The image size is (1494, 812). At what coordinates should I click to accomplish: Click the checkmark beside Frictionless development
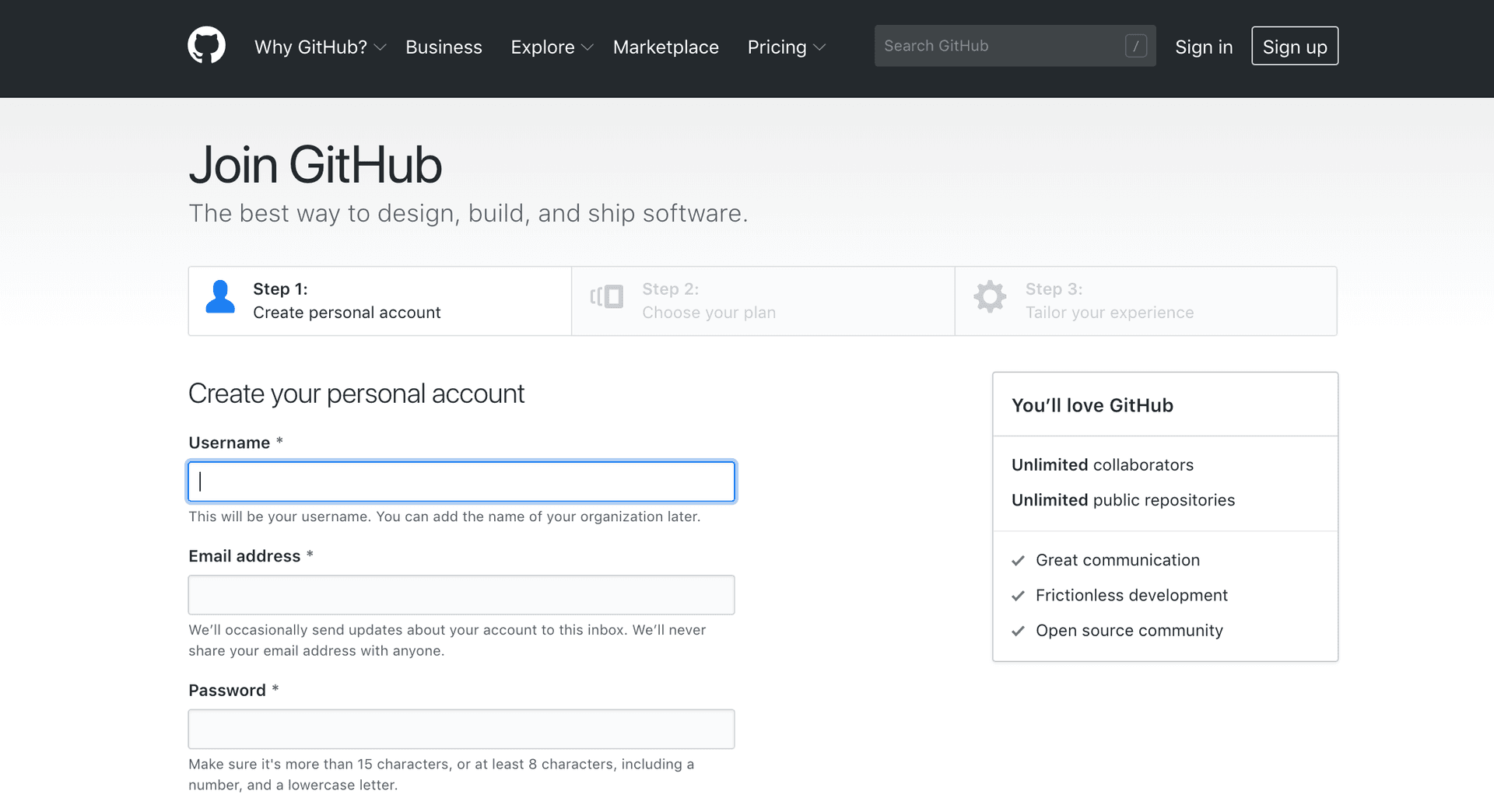1018,596
